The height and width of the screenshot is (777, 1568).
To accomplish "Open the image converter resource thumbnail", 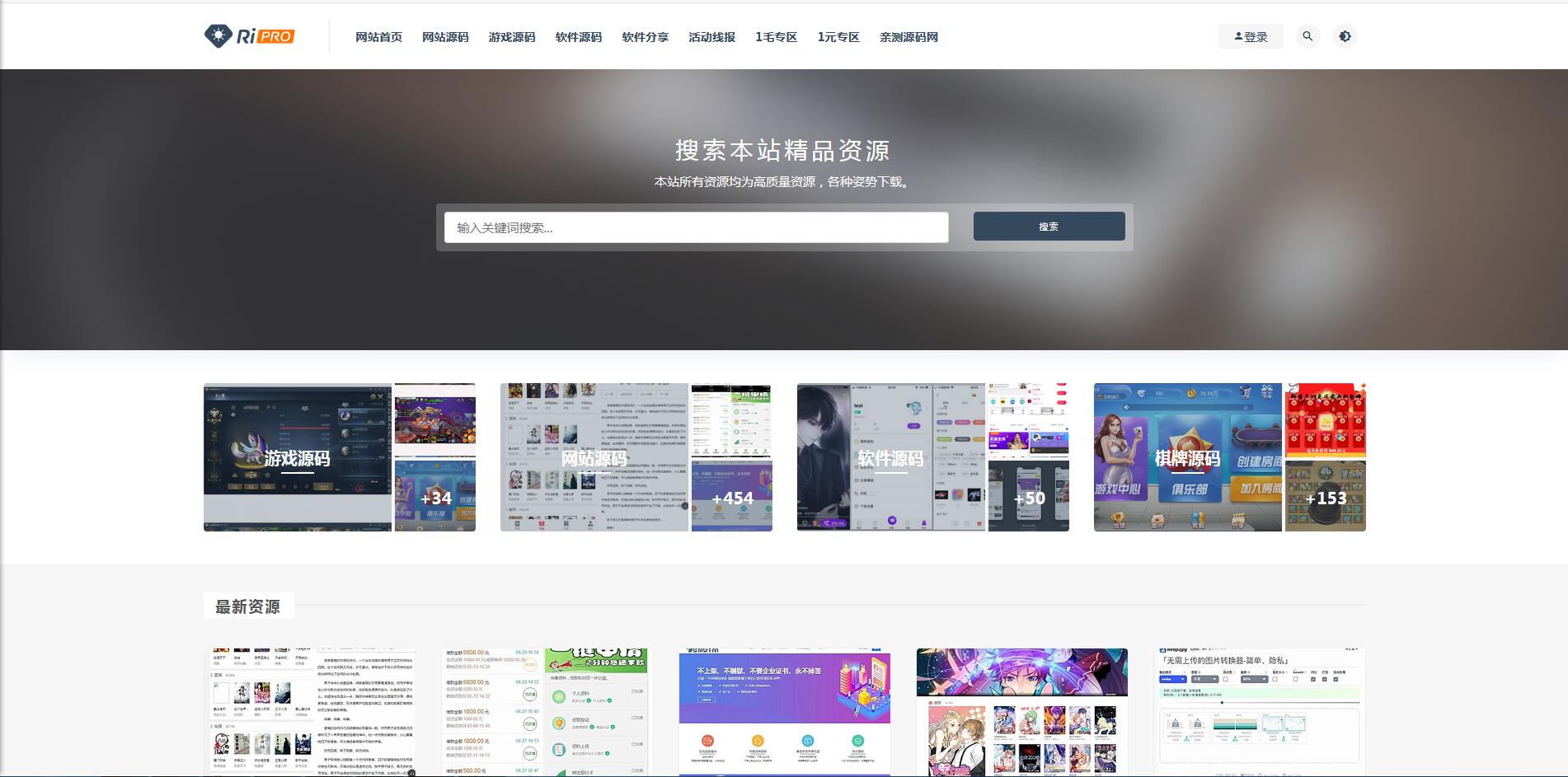I will (x=1260, y=712).
